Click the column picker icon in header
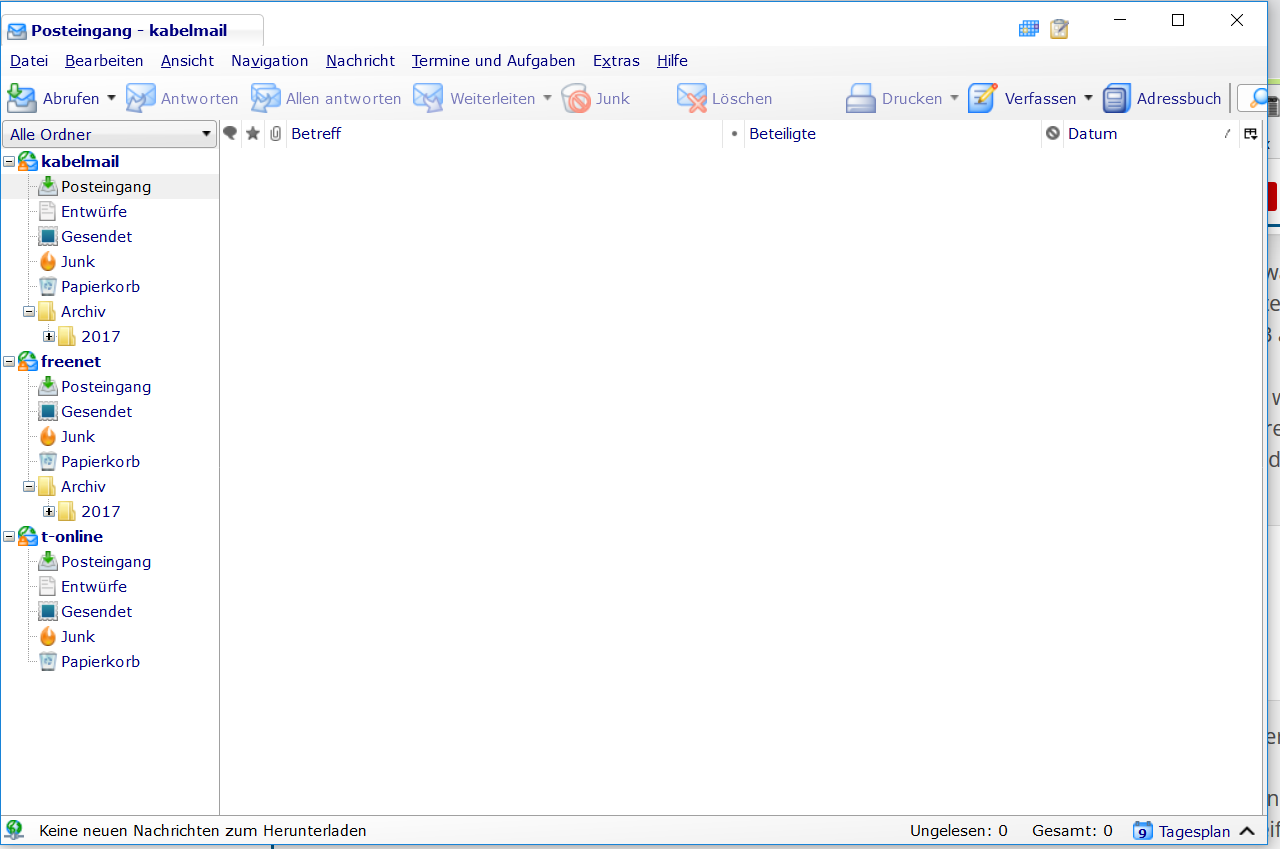Image resolution: width=1280 pixels, height=849 pixels. (1250, 134)
